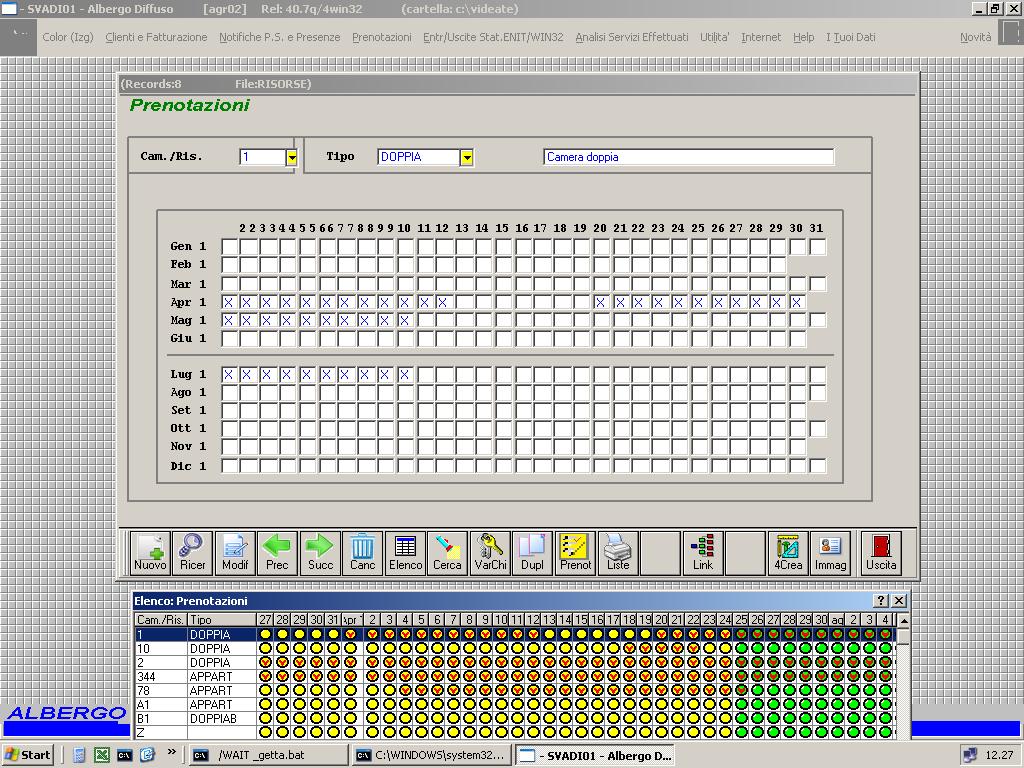Viewport: 1024px width, 768px height.
Task: Open Analisi Servizi Effettuati menu
Action: (632, 37)
